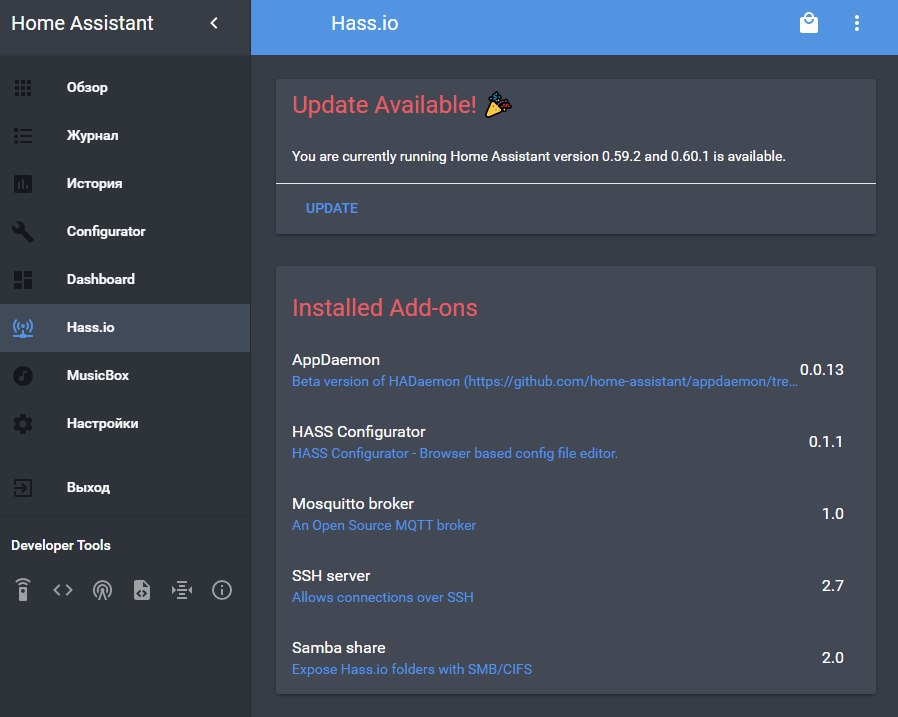Screen dimensions: 898x717
Task: Click the Dashboard tiles icon
Action: point(23,279)
